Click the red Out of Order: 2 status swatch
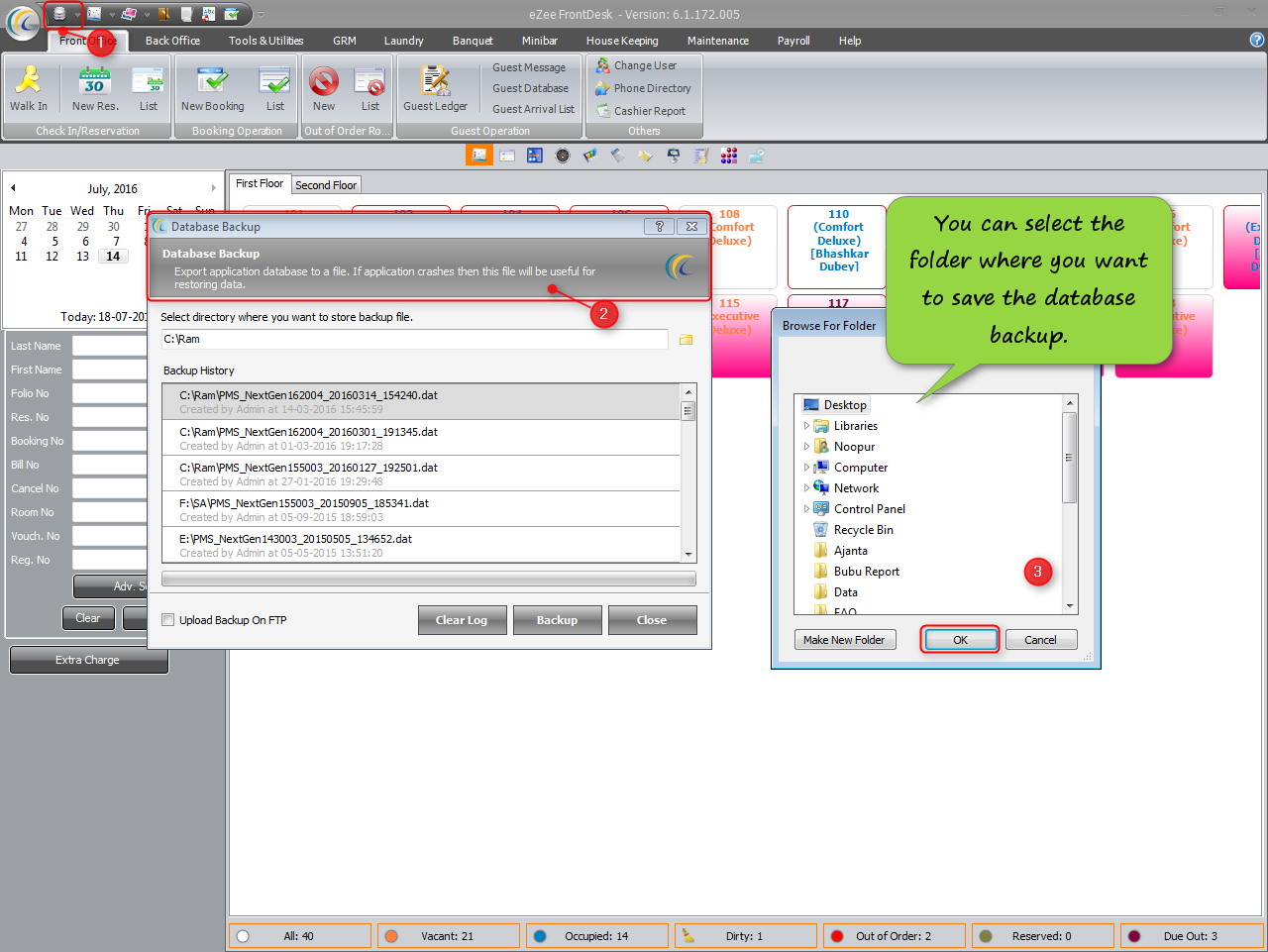Image resolution: width=1268 pixels, height=952 pixels. point(837,936)
